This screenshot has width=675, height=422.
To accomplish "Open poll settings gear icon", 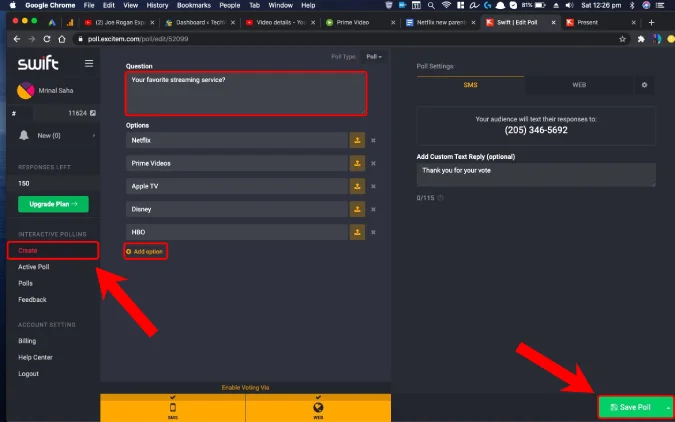I will click(x=644, y=85).
